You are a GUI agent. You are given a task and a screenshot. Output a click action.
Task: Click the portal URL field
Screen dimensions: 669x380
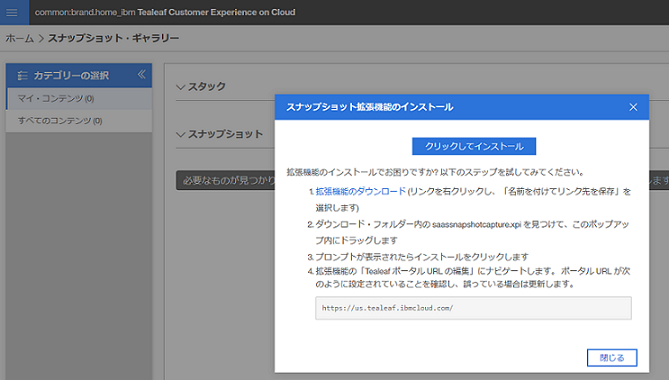click(473, 308)
